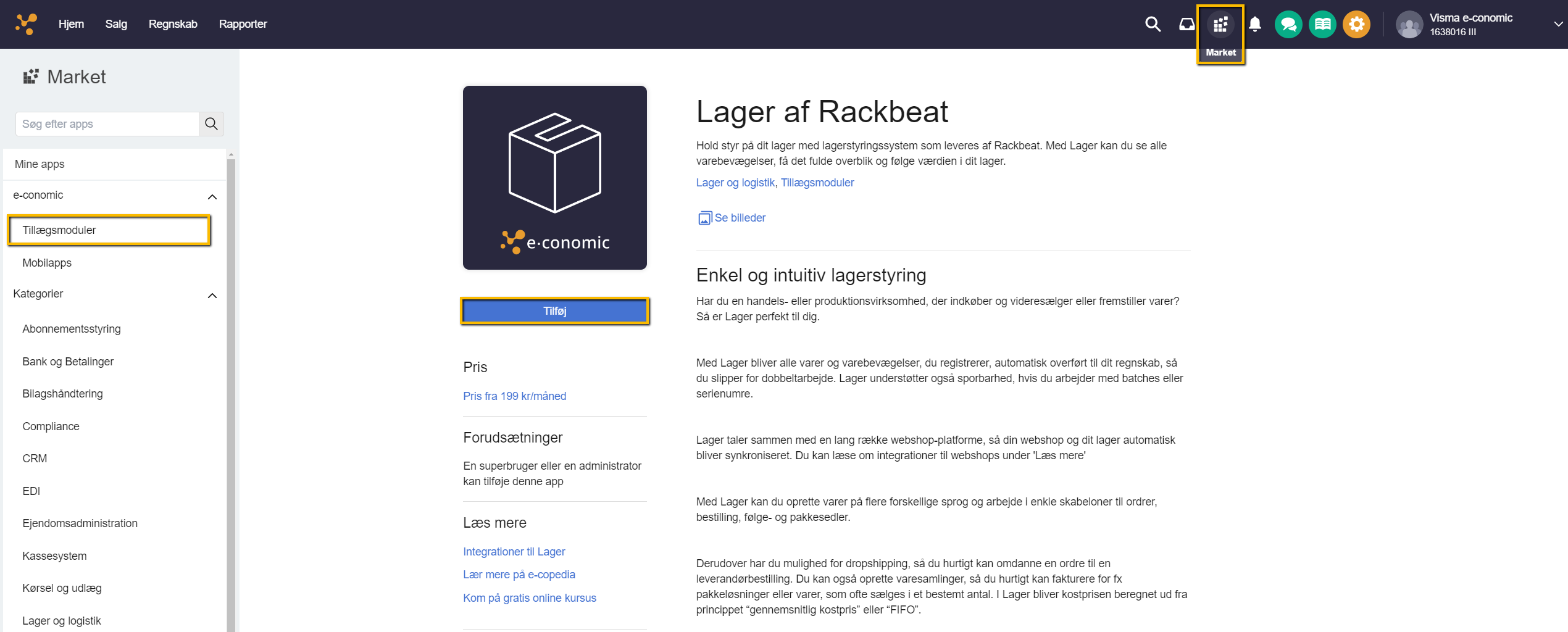Open the green chat bubbles icon
The width and height of the screenshot is (1568, 632).
(x=1288, y=24)
